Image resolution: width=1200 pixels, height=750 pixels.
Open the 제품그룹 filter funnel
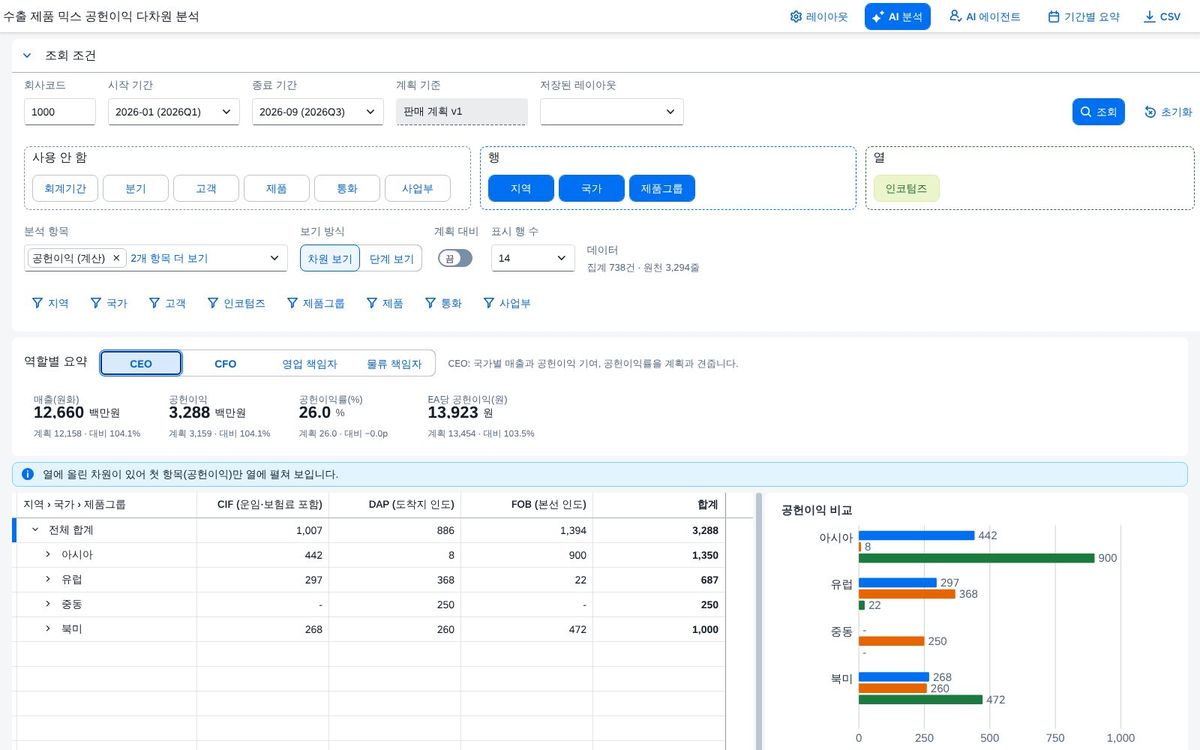[x=292, y=303]
